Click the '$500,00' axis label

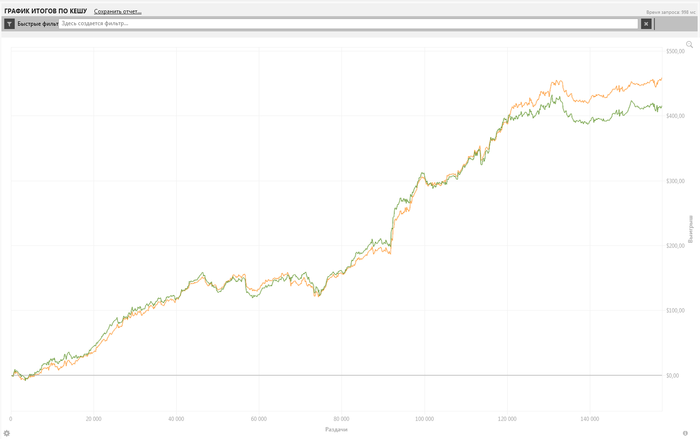[675, 51]
